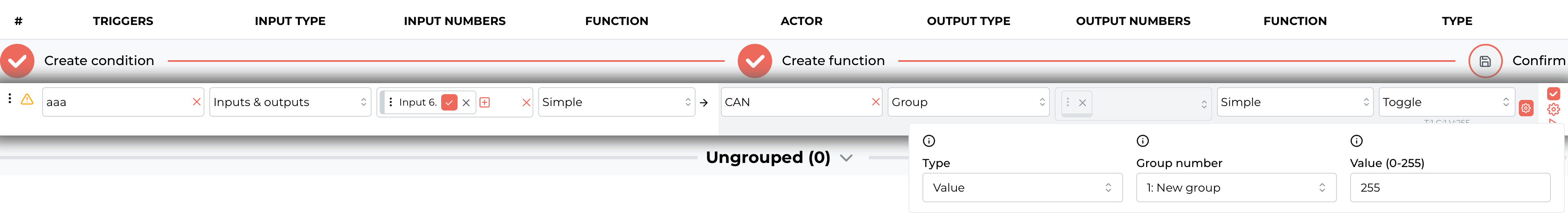Screen dimensions: 1568x217
Task: Toggle the red checkbox at the row end
Action: pyautogui.click(x=1553, y=94)
